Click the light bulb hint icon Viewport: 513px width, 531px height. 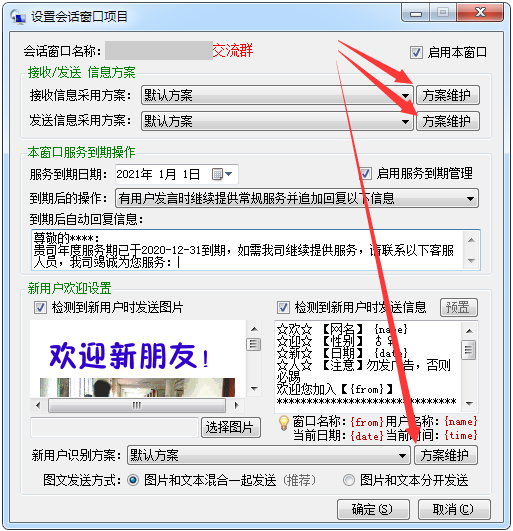point(284,423)
